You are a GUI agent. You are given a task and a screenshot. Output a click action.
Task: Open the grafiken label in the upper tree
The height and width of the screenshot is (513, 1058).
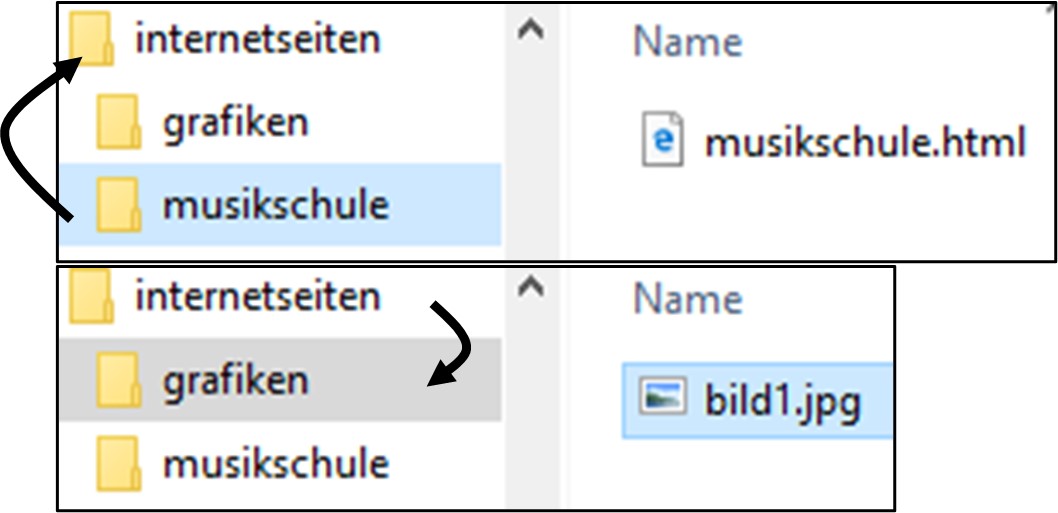pos(235,123)
